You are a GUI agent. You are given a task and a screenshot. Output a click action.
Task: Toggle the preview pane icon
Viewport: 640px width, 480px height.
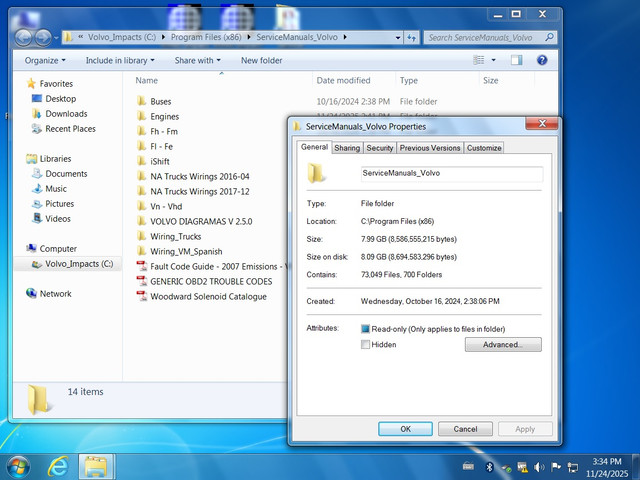click(516, 60)
